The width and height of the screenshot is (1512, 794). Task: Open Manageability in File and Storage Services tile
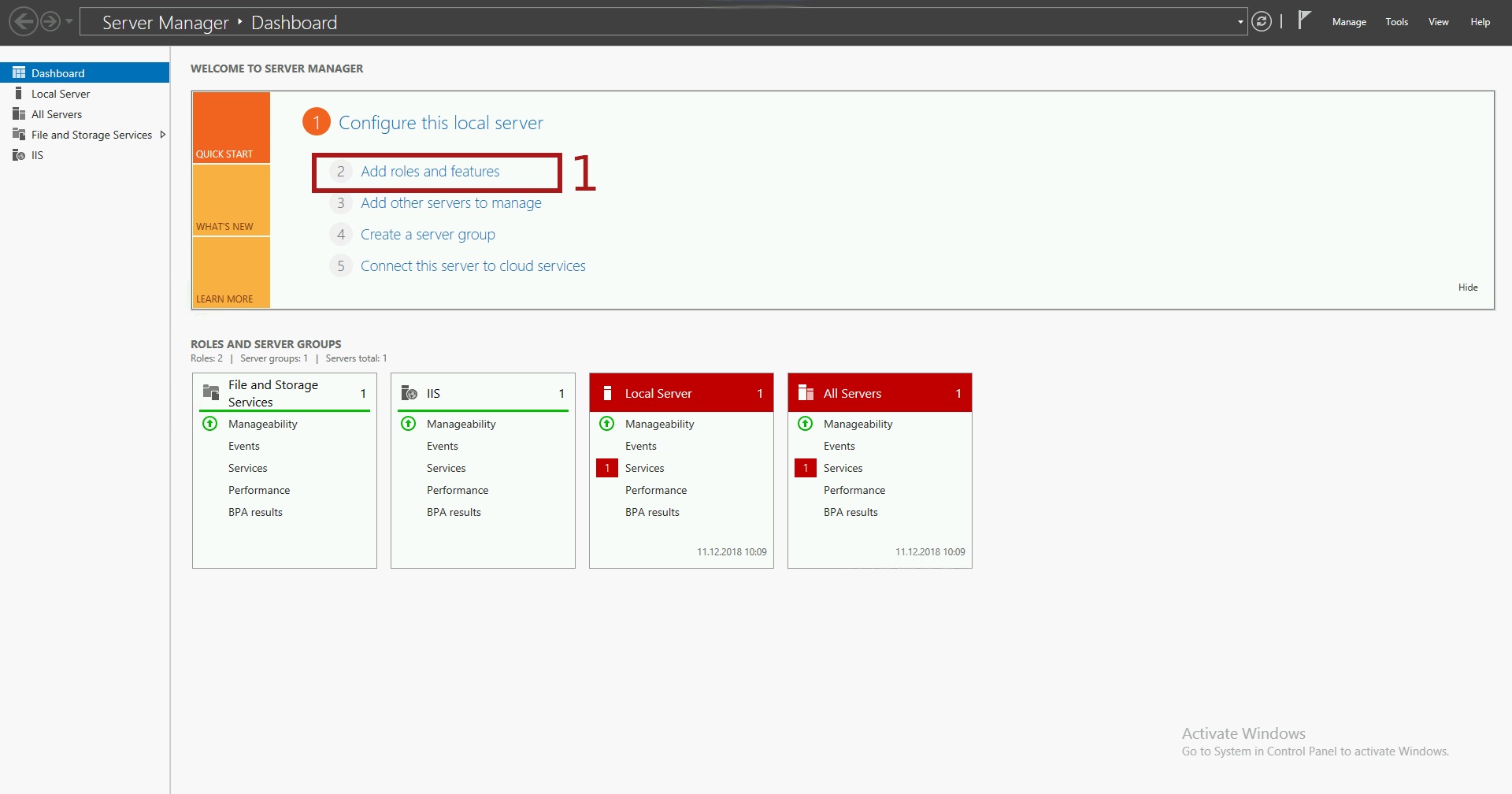(x=263, y=424)
